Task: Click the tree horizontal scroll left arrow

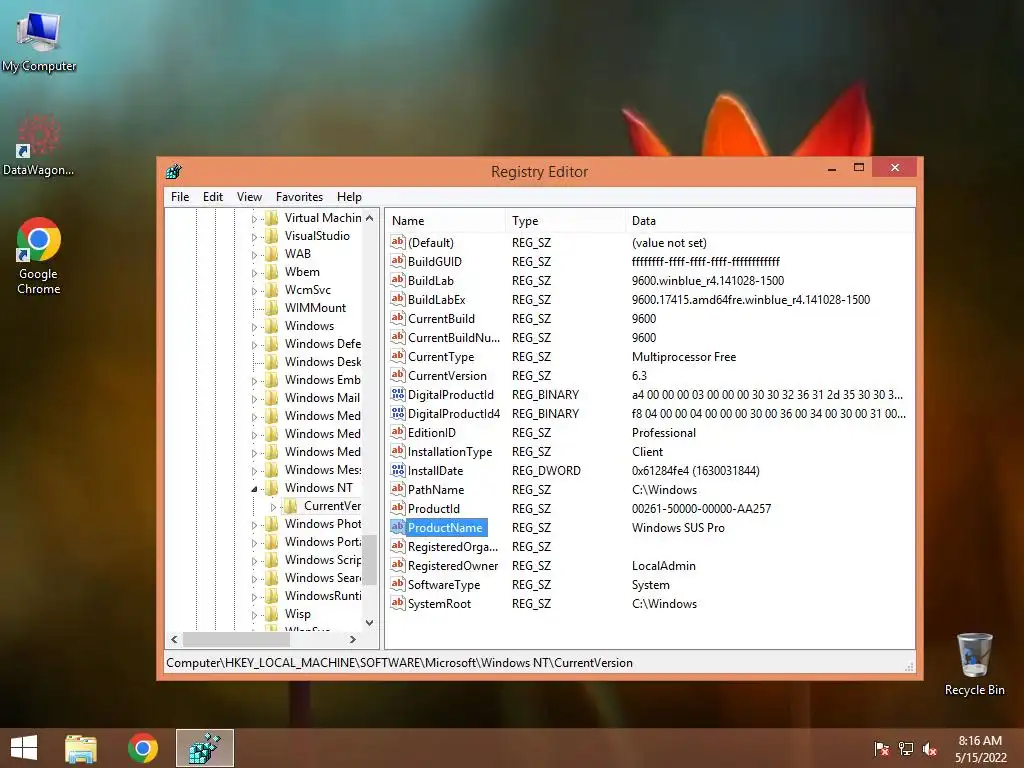Action: 174,639
